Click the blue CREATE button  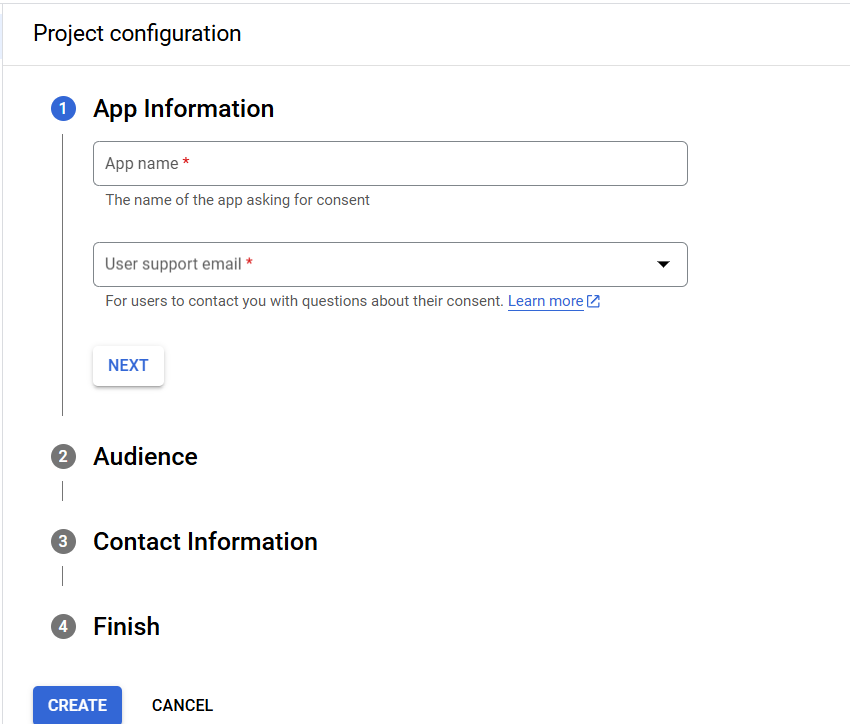[x=78, y=705]
